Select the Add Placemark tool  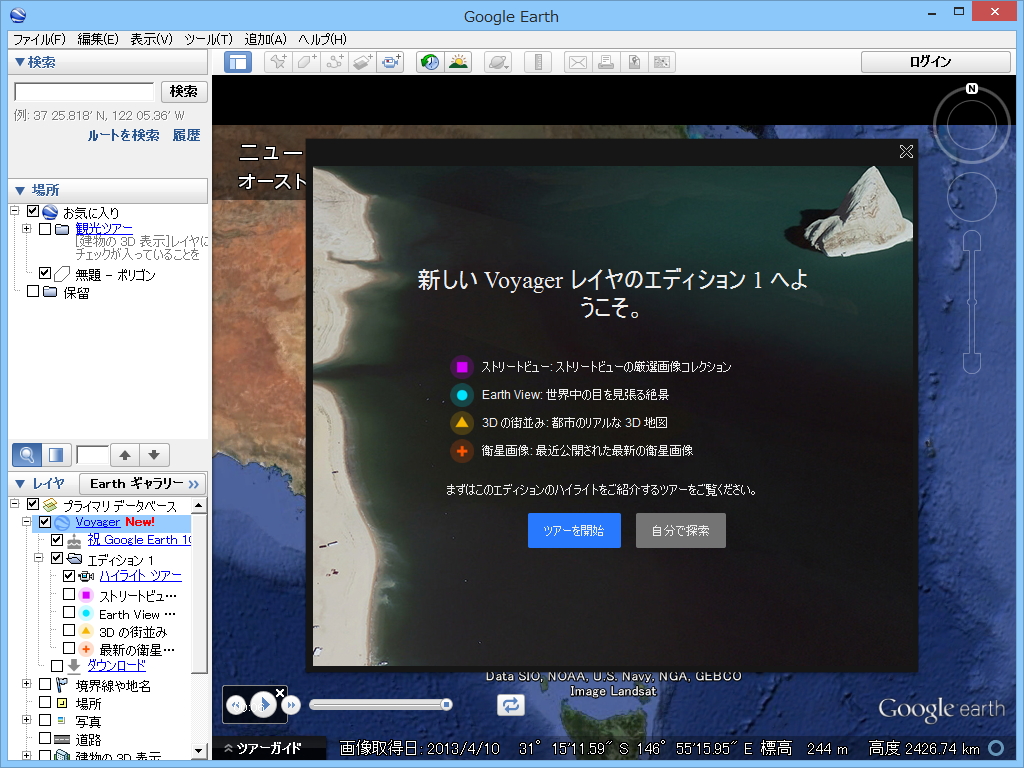(277, 62)
